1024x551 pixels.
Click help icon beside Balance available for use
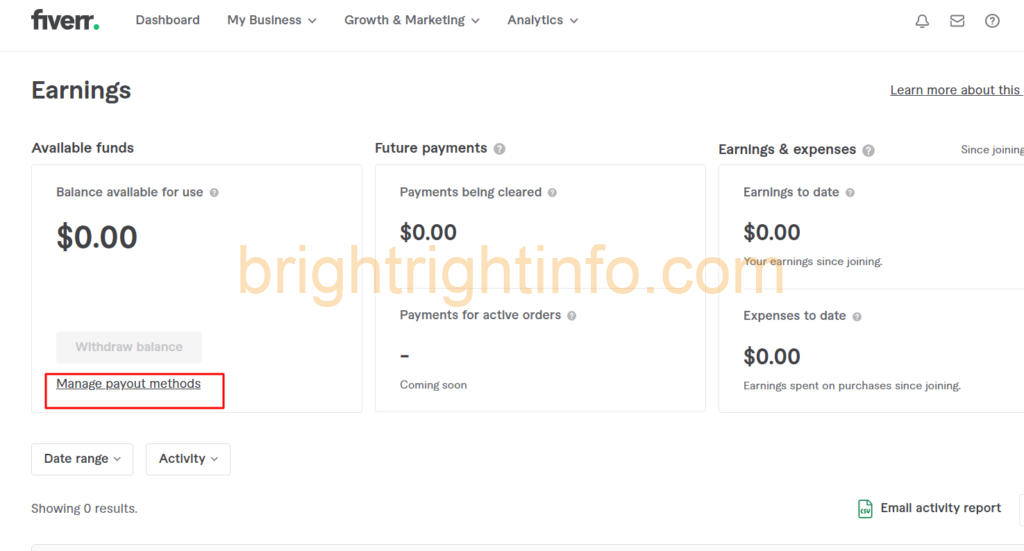[x=214, y=193]
